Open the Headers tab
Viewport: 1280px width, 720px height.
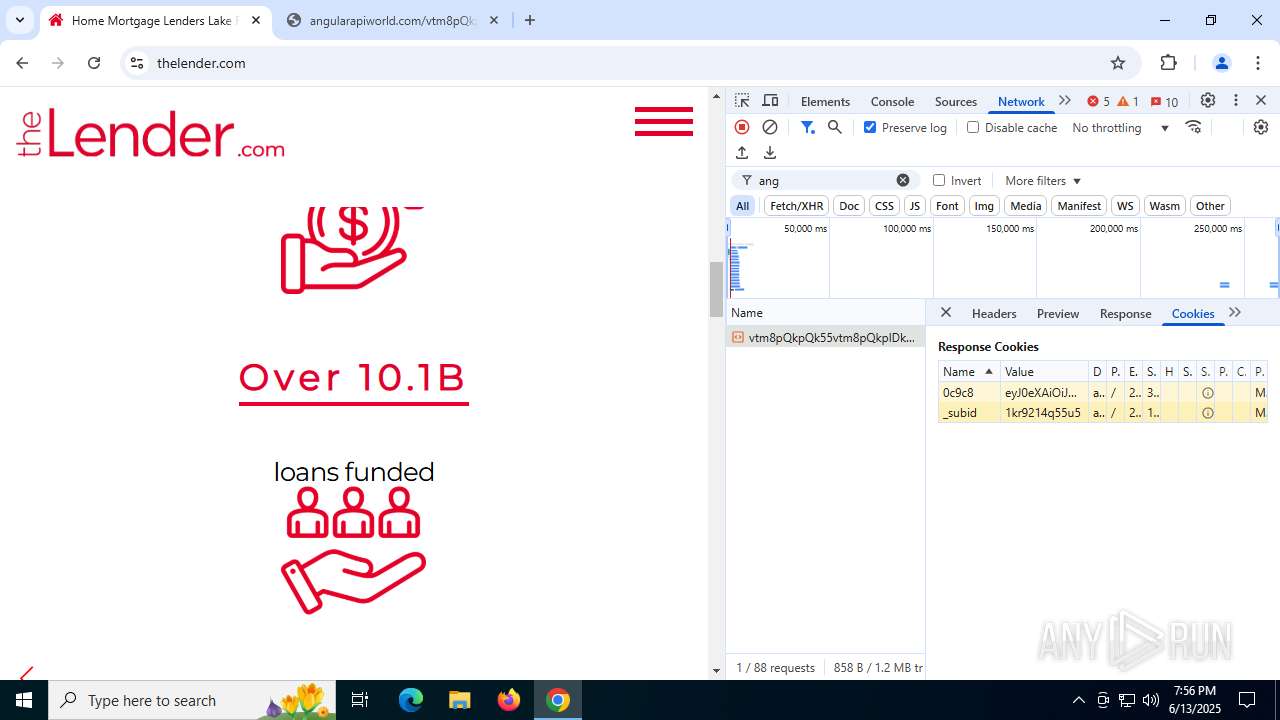[x=994, y=313]
